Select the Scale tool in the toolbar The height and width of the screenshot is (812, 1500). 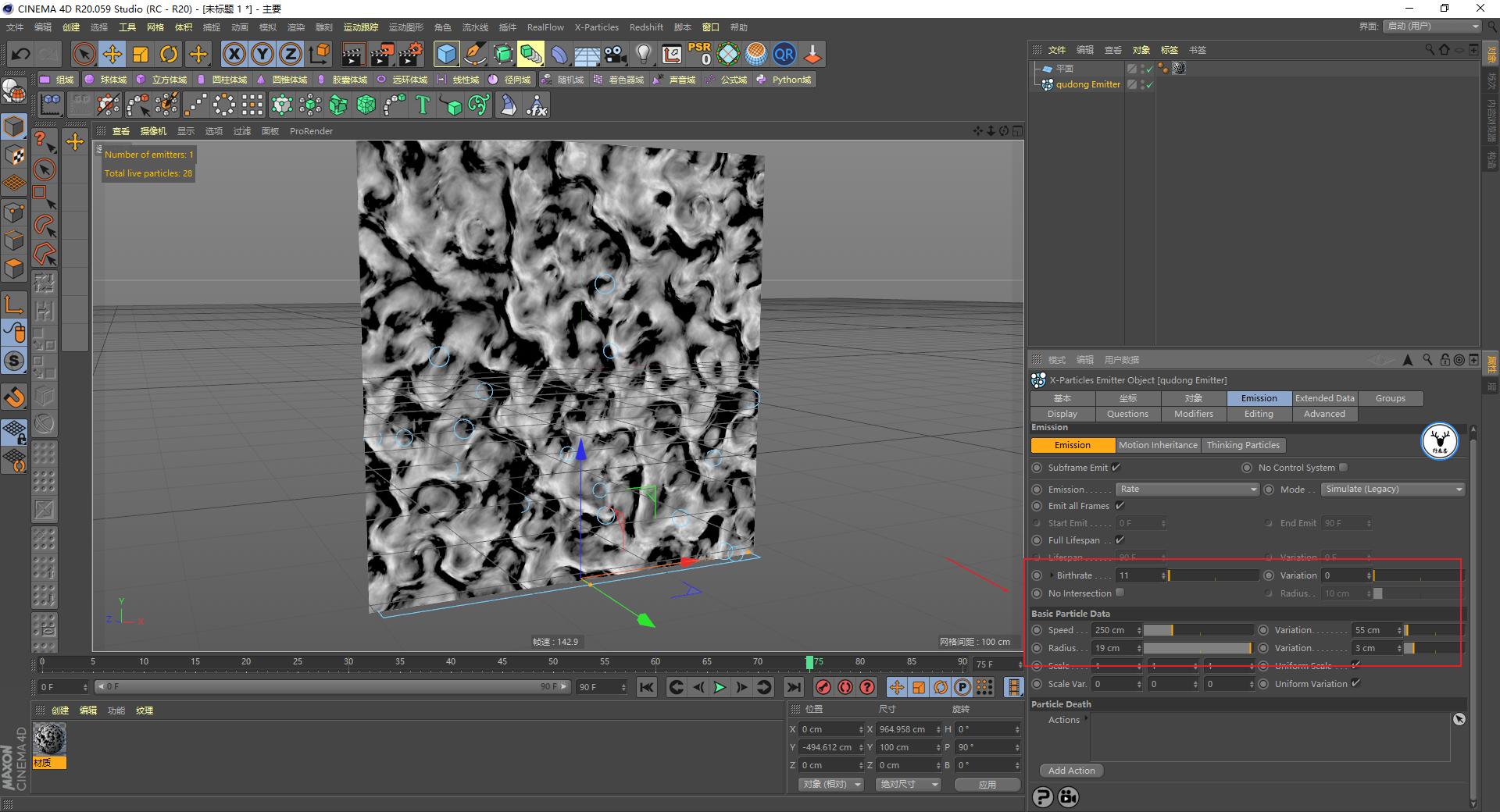141,54
